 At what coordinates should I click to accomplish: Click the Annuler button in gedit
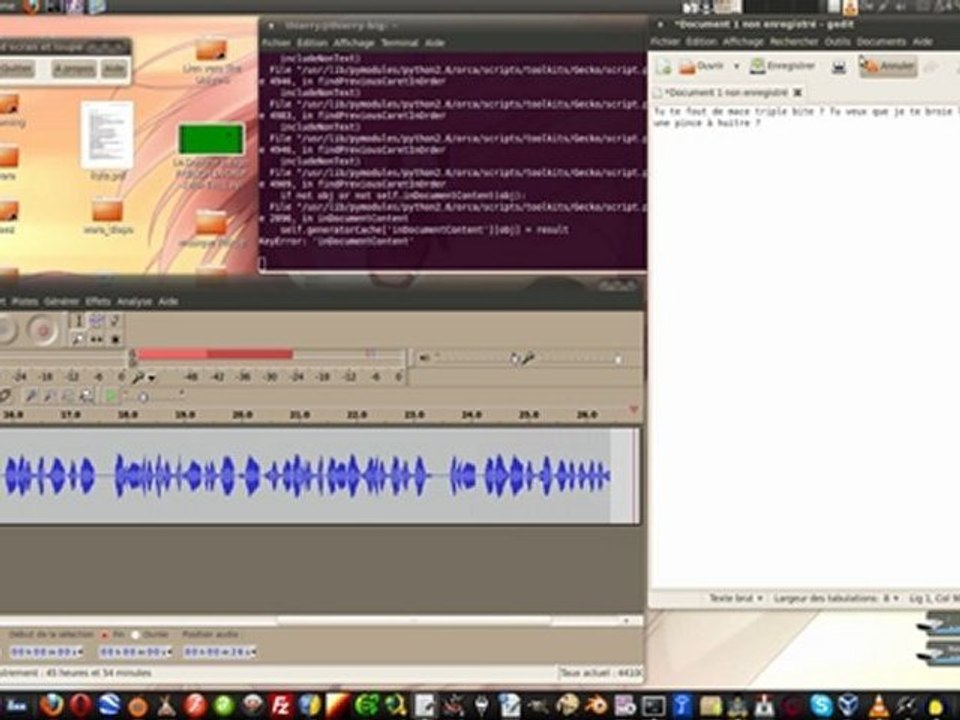888,66
